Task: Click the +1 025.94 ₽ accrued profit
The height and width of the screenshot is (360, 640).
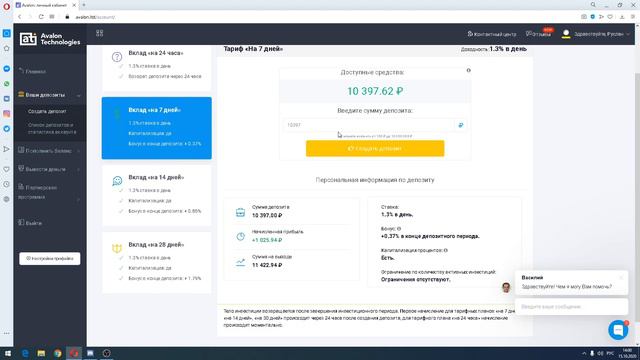Action: pos(267,240)
